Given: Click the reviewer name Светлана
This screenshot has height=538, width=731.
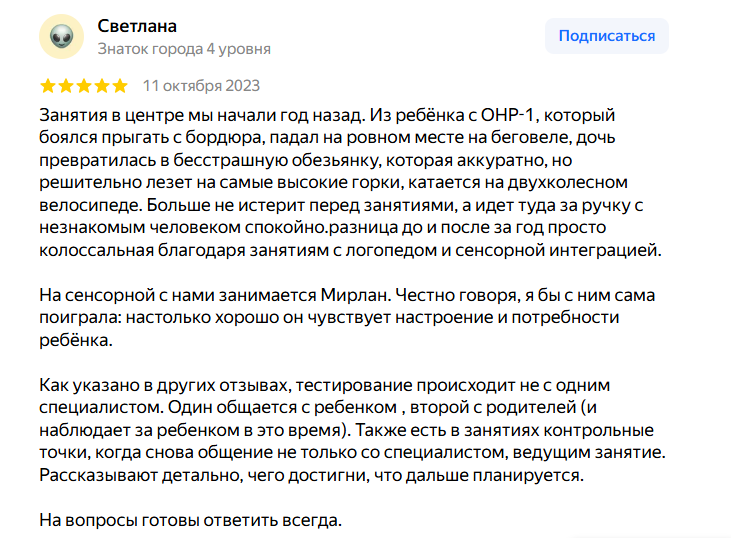Looking at the screenshot, I should point(137,26).
